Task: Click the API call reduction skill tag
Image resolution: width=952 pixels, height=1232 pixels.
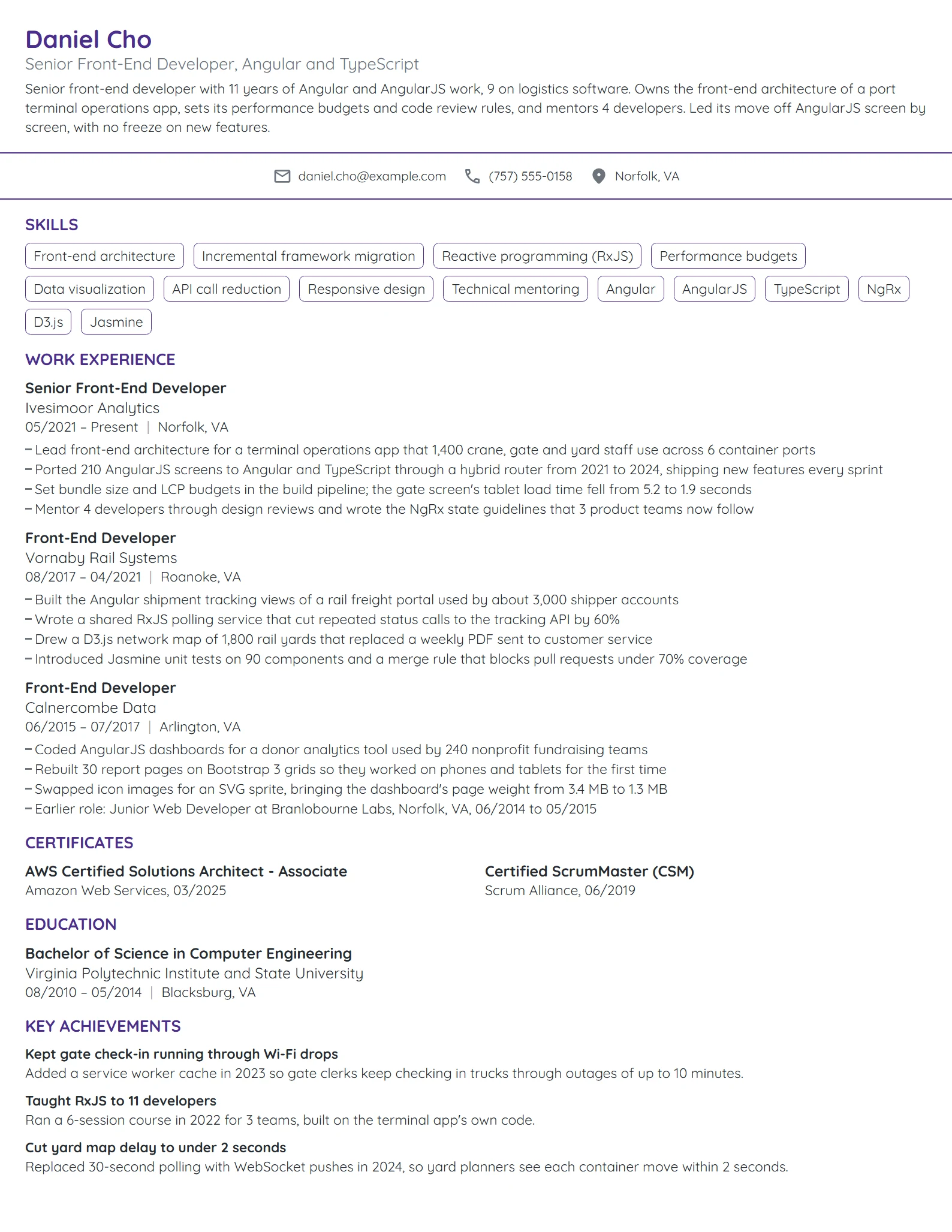Action: 227,289
